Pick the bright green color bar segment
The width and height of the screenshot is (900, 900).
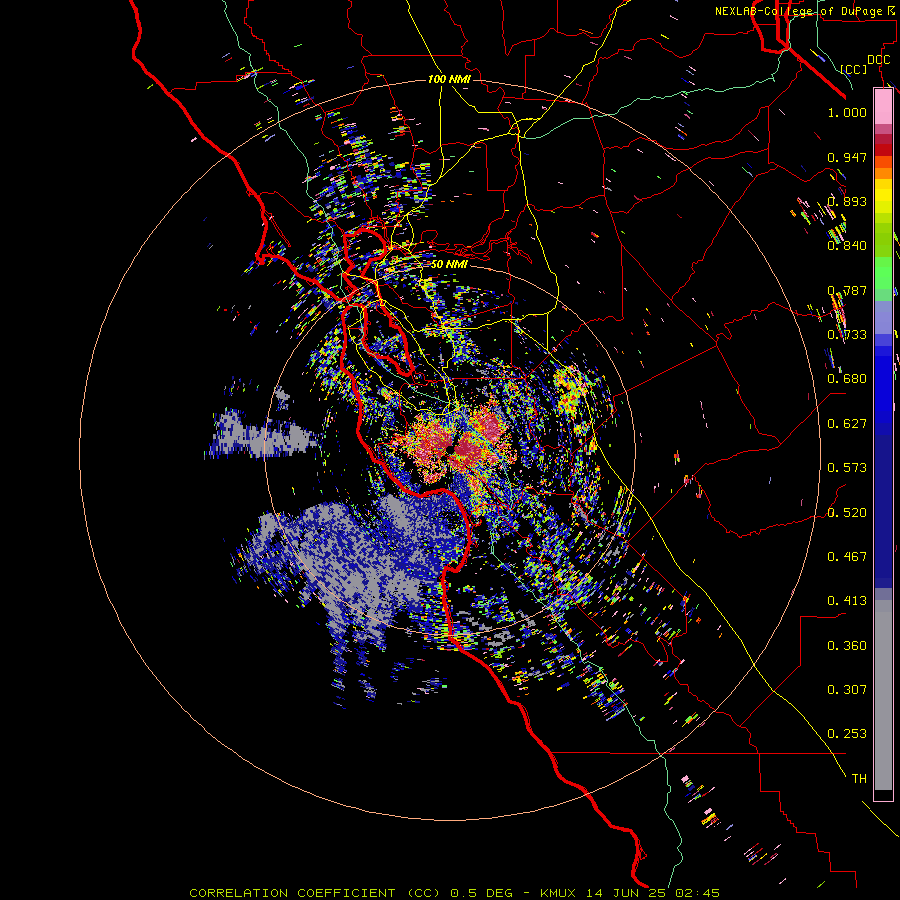tap(883, 273)
